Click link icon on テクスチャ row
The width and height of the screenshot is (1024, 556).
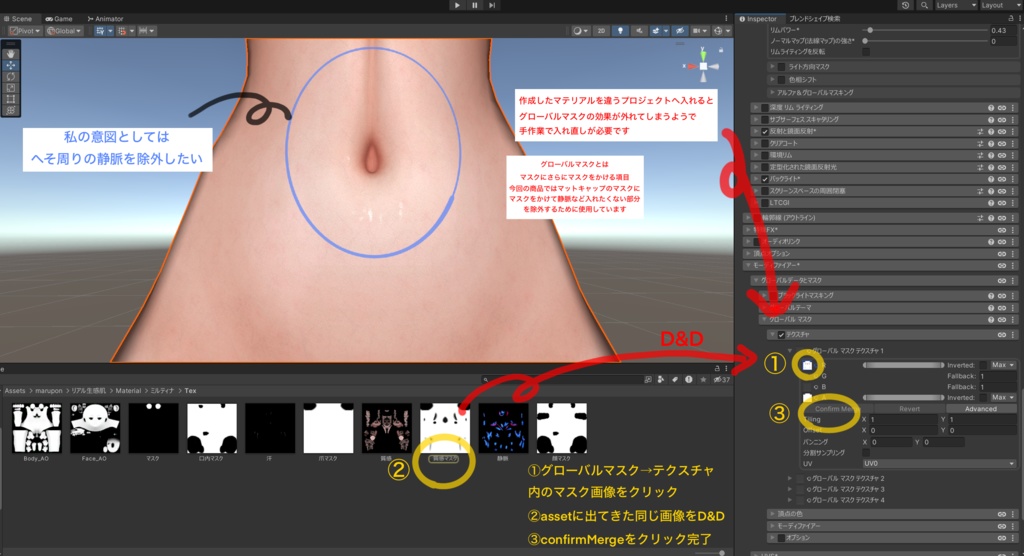click(x=1002, y=335)
